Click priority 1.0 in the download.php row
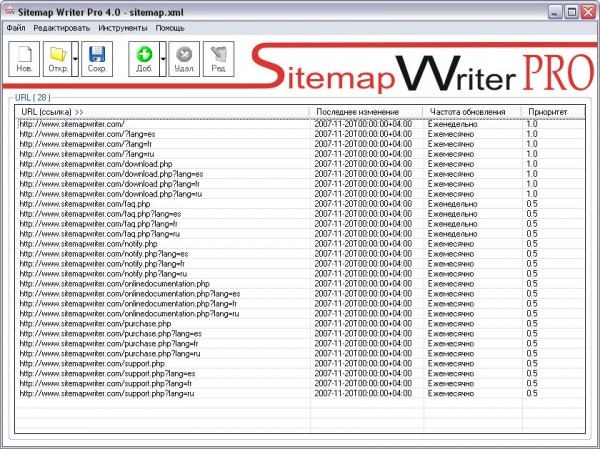Viewport: 600px width, 449px height. (x=532, y=164)
